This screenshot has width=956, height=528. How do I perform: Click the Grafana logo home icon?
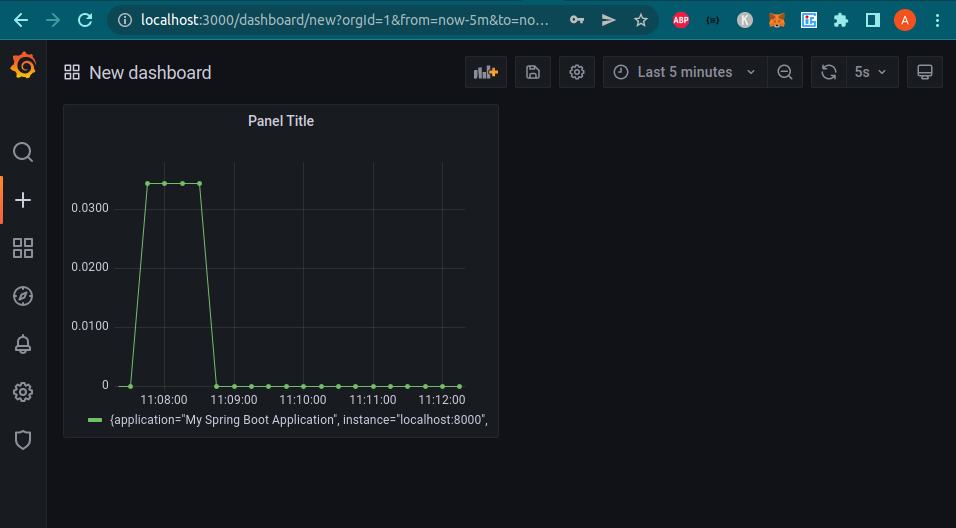coord(23,67)
